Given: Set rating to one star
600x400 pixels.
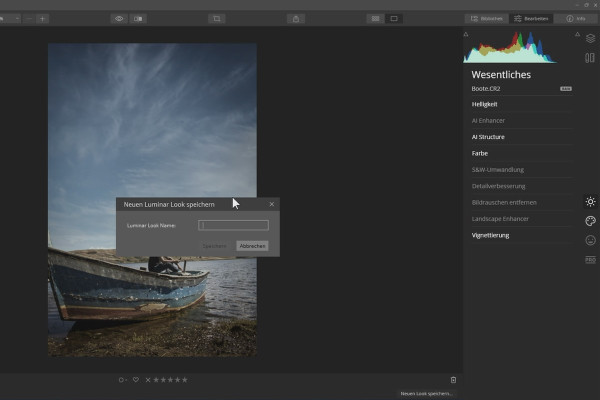Looking at the screenshot, I should (156, 380).
